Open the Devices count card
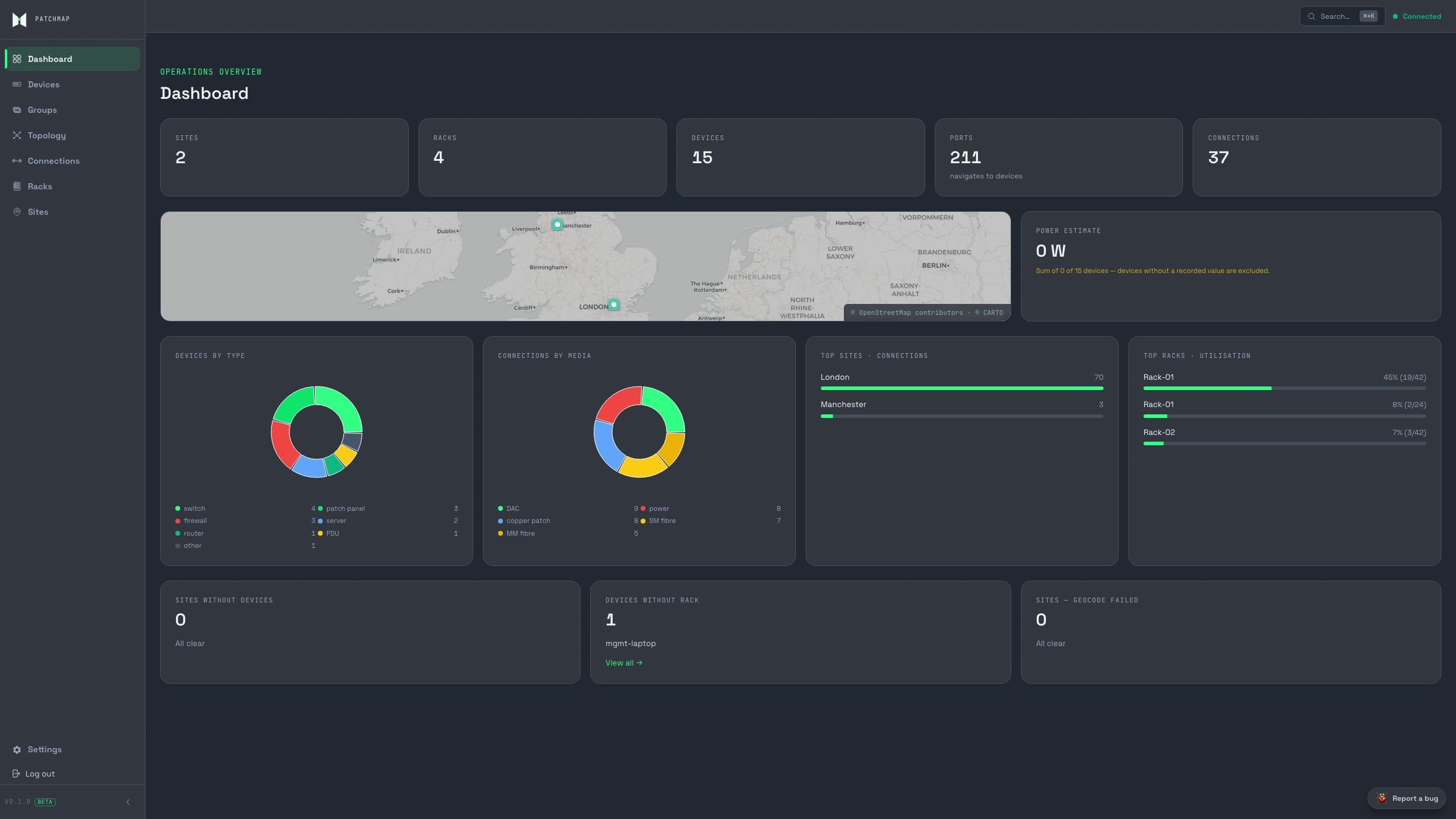Image resolution: width=1456 pixels, height=819 pixels. click(x=800, y=157)
